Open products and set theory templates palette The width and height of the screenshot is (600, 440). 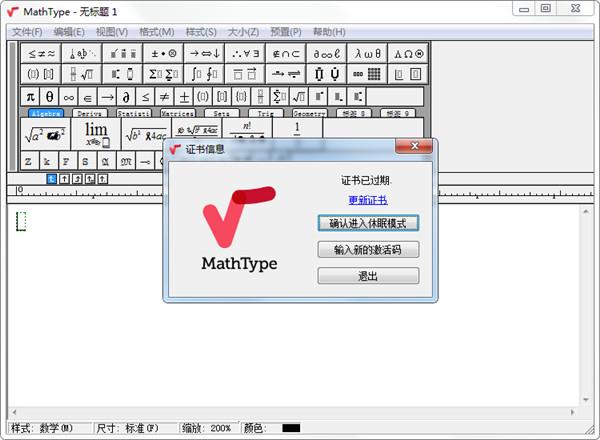(x=326, y=74)
